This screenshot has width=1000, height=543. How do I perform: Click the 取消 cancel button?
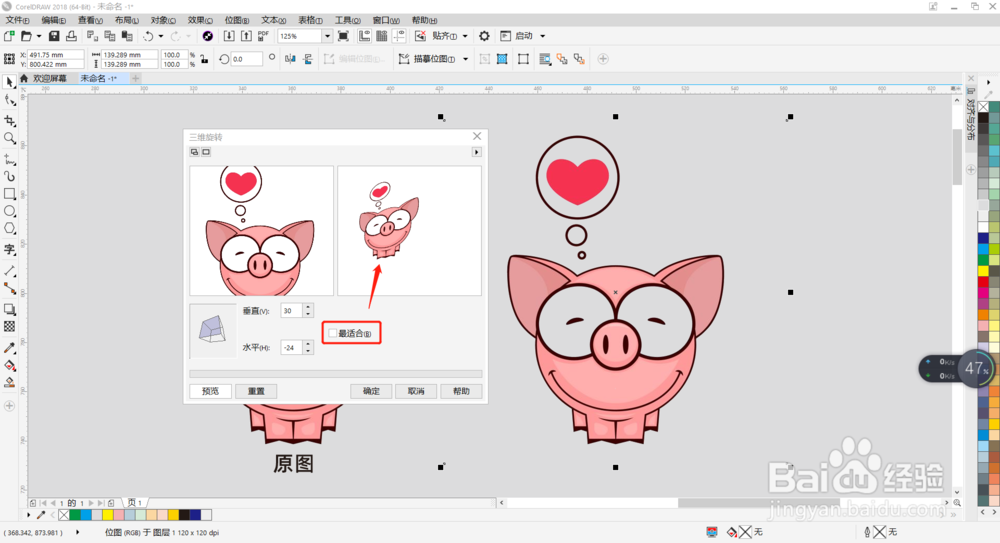point(416,391)
